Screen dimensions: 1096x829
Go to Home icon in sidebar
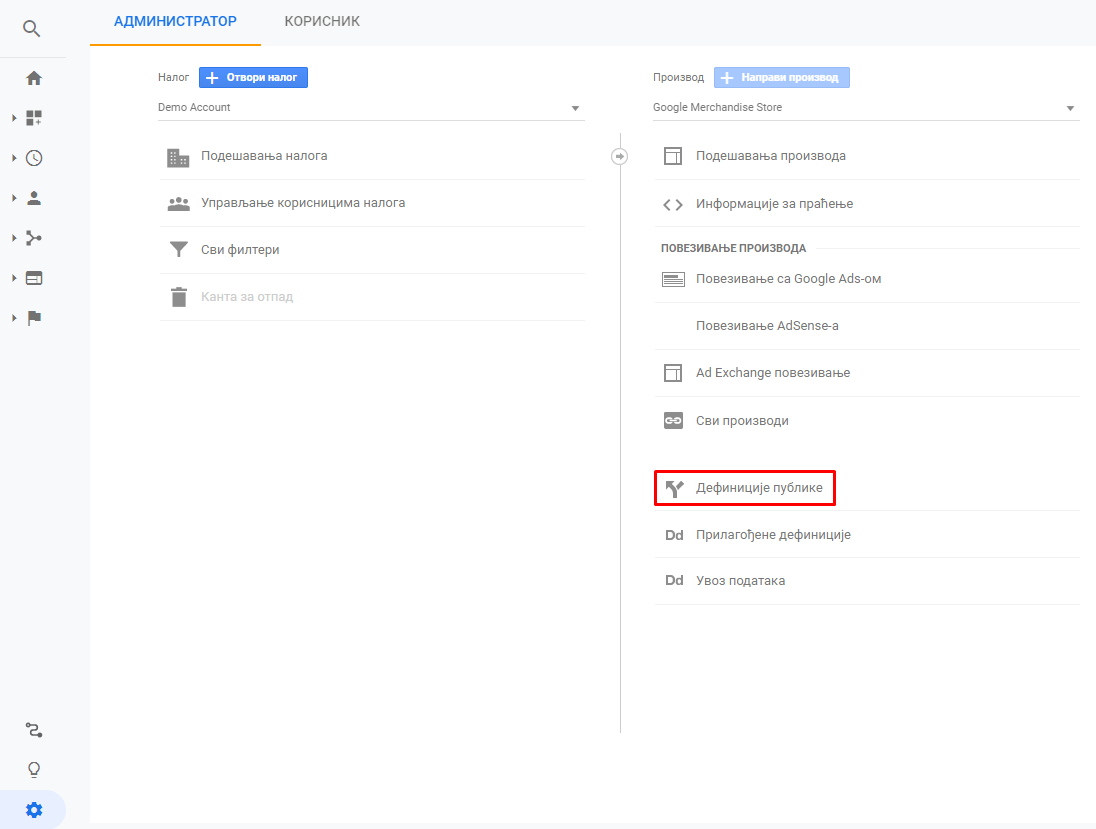tap(34, 78)
